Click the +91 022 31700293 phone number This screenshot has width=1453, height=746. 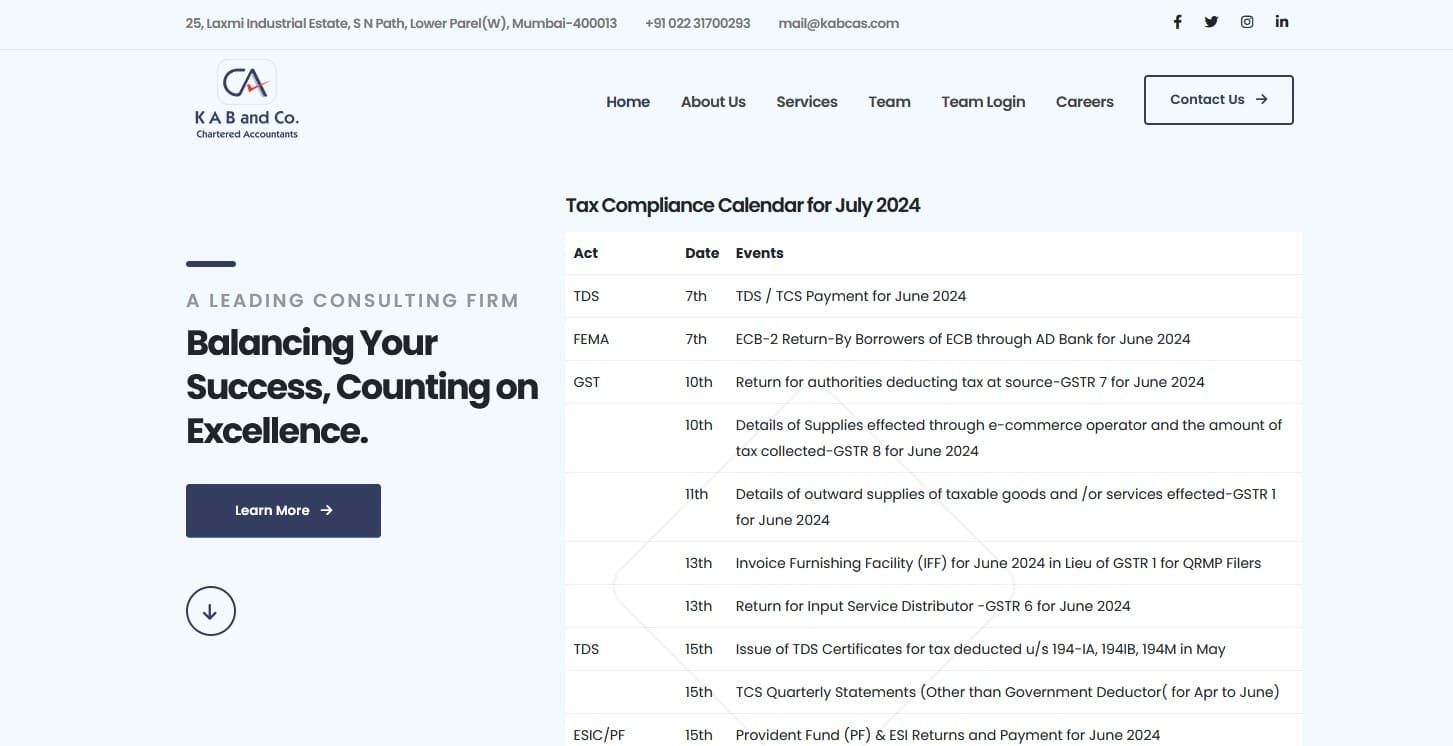click(x=698, y=23)
